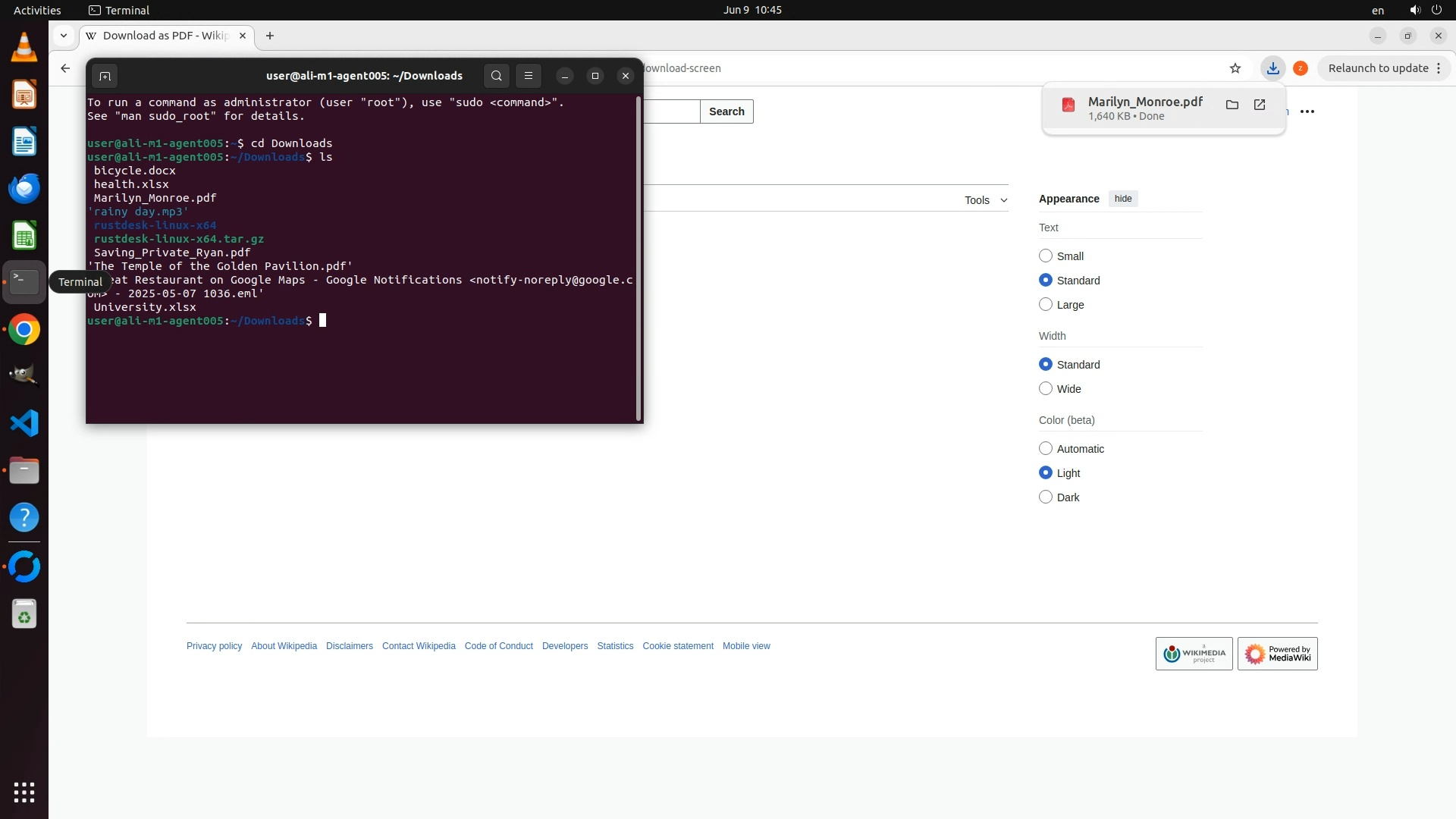Launch Visual Studio Code from the dock
1456x819 pixels.
24,423
